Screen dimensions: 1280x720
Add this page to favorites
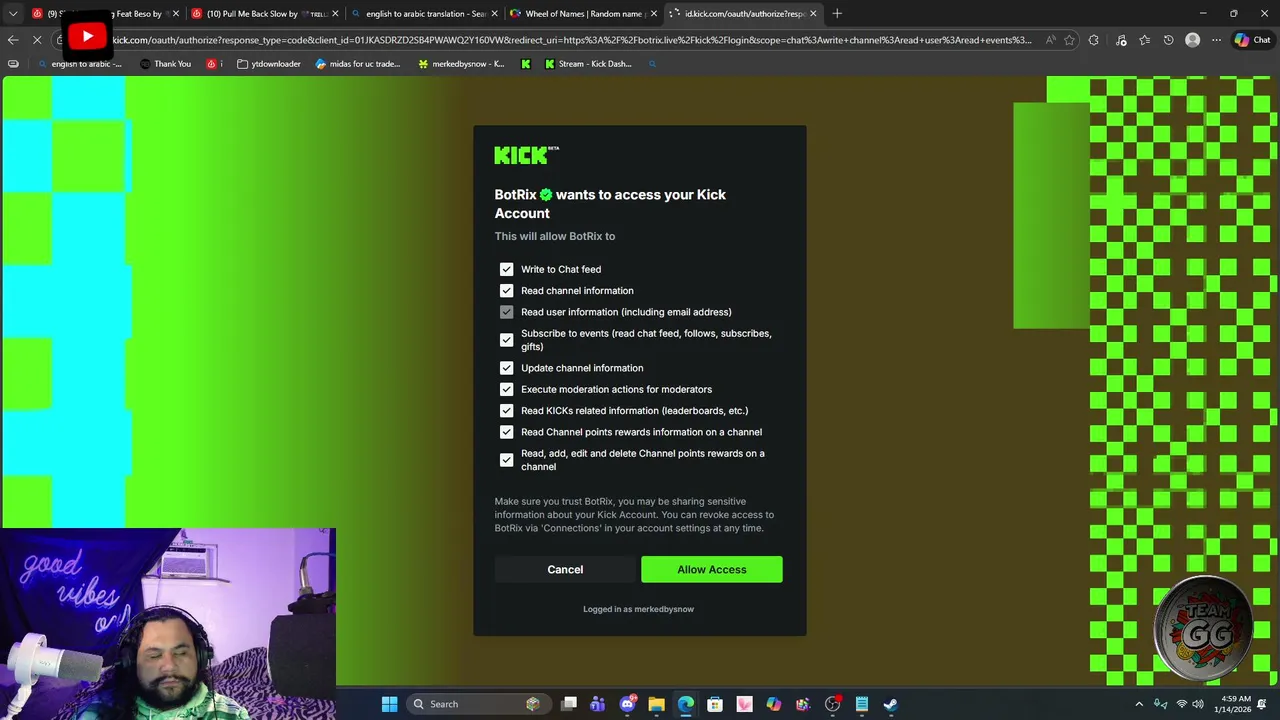coord(1069,40)
